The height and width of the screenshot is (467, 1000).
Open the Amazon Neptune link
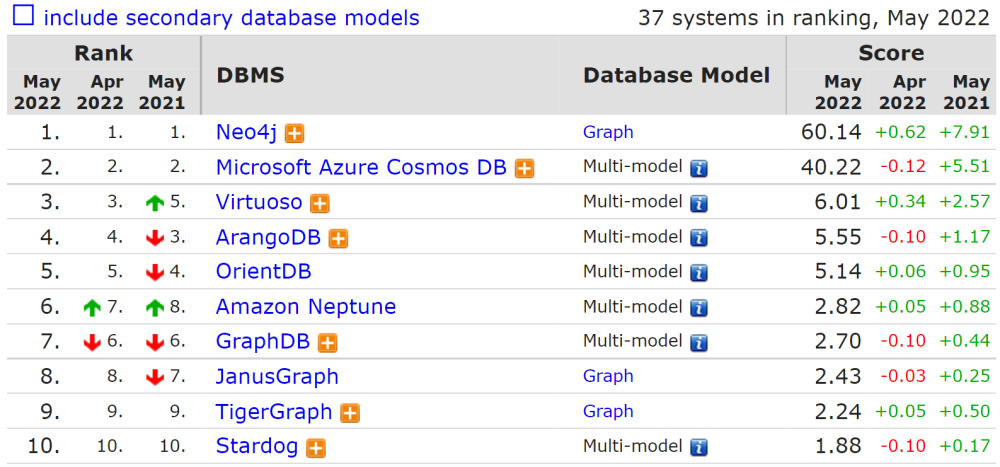[306, 307]
